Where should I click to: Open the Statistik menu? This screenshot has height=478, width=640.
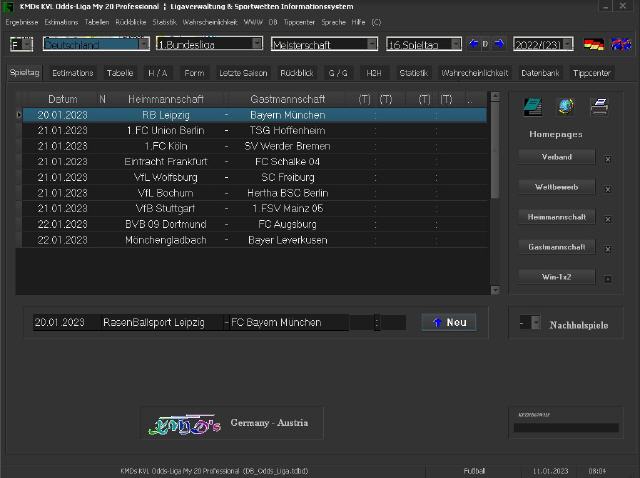pos(164,22)
